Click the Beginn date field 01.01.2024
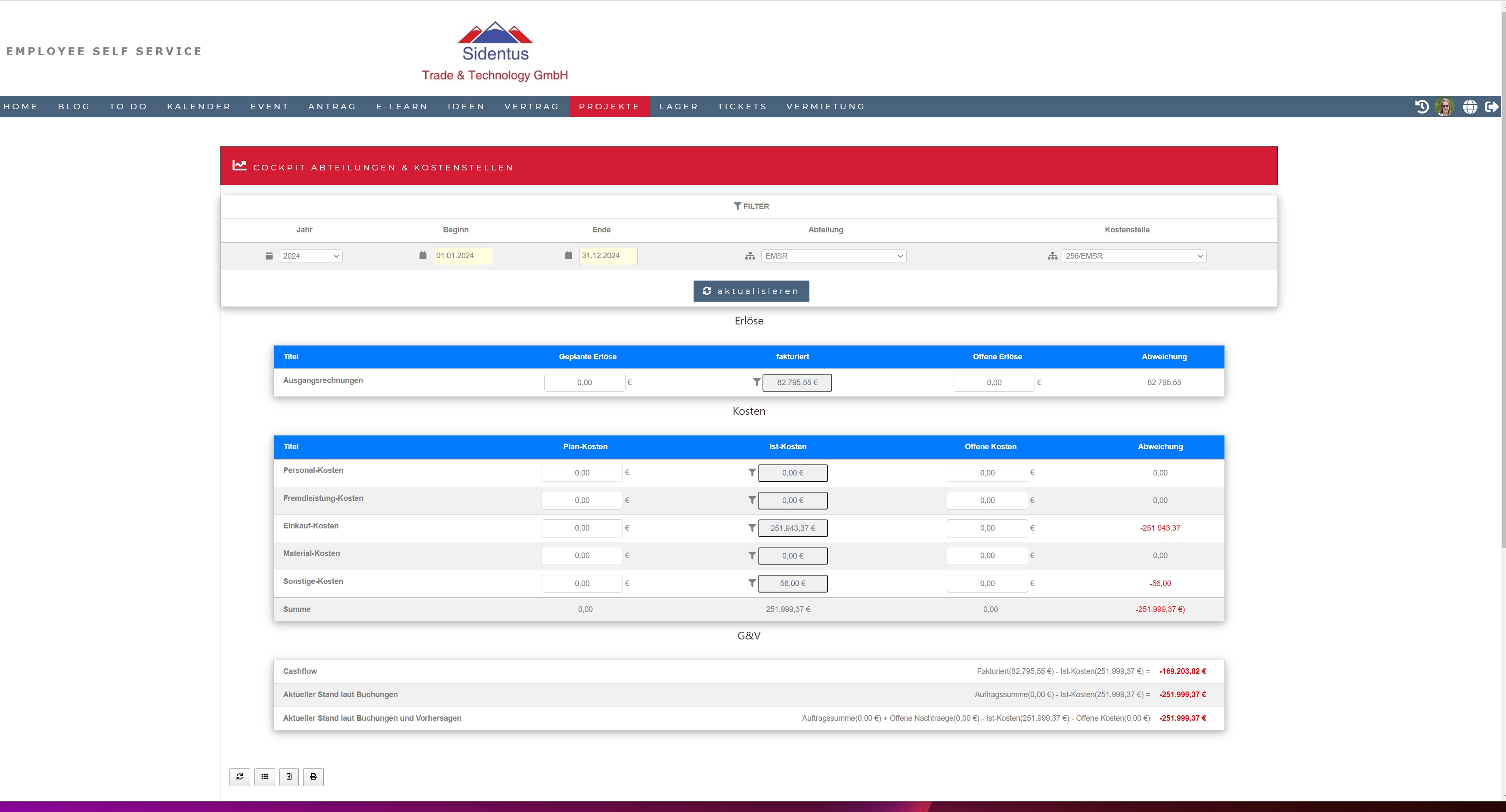The height and width of the screenshot is (812, 1506). pyautogui.click(x=462, y=256)
